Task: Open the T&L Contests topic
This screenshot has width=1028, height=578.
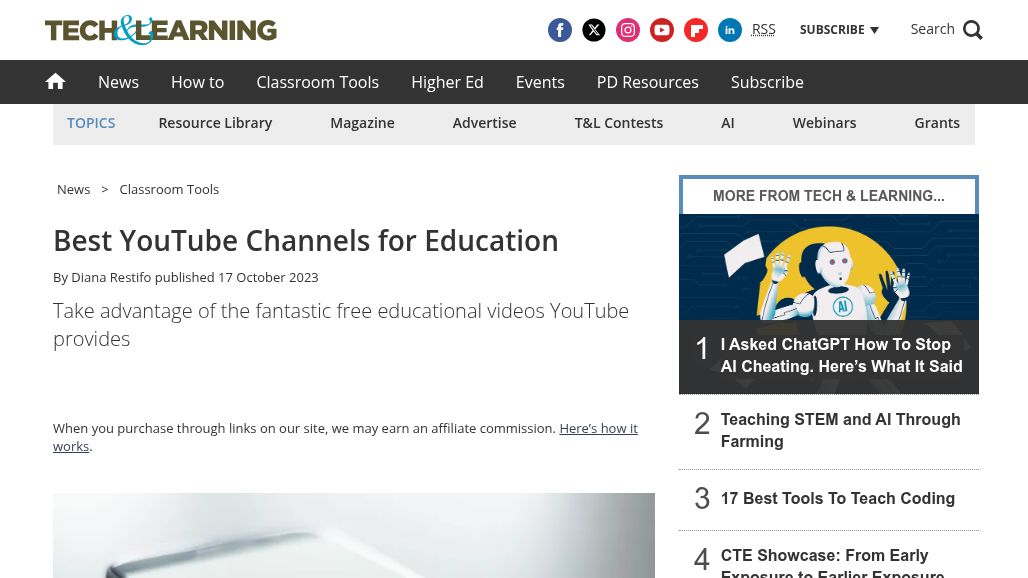Action: [618, 123]
